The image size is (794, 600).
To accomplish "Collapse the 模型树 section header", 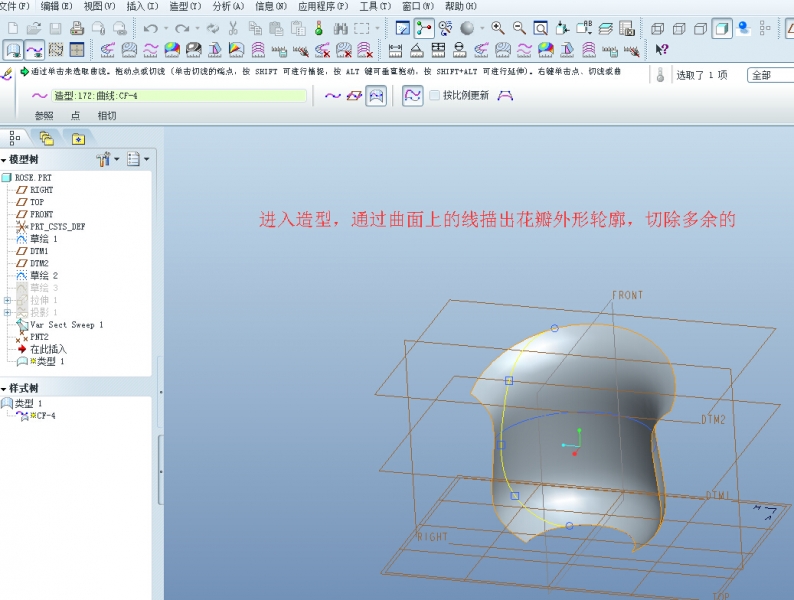I will point(4,160).
